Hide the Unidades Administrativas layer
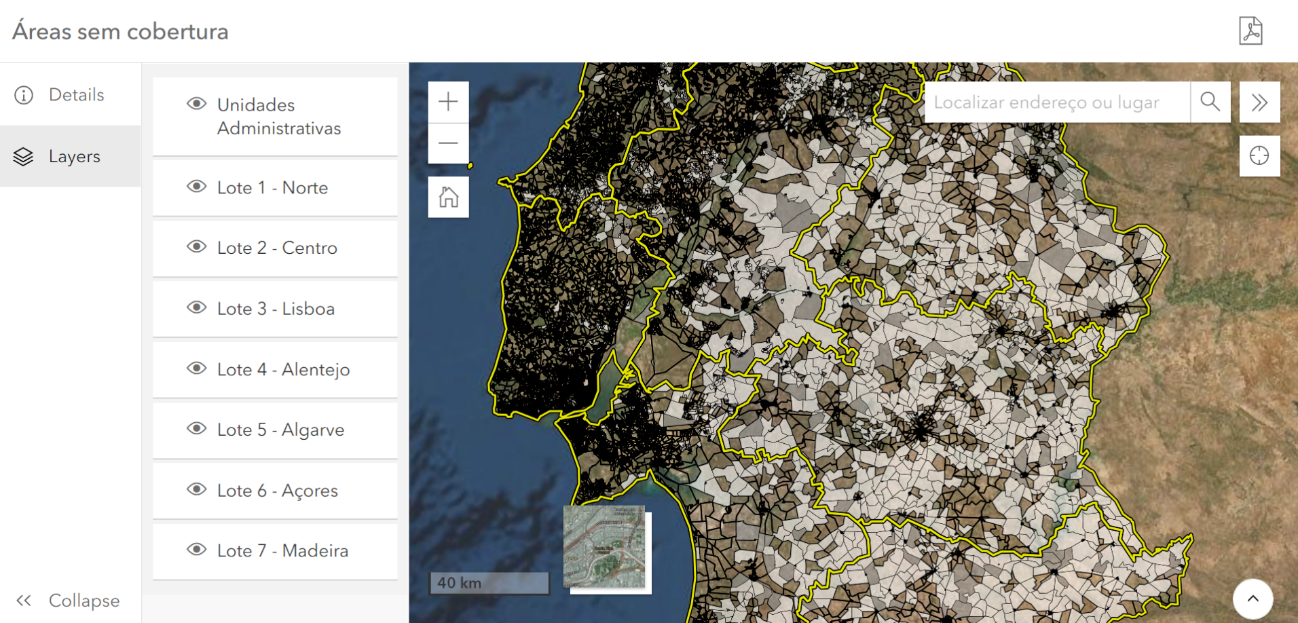 (197, 104)
